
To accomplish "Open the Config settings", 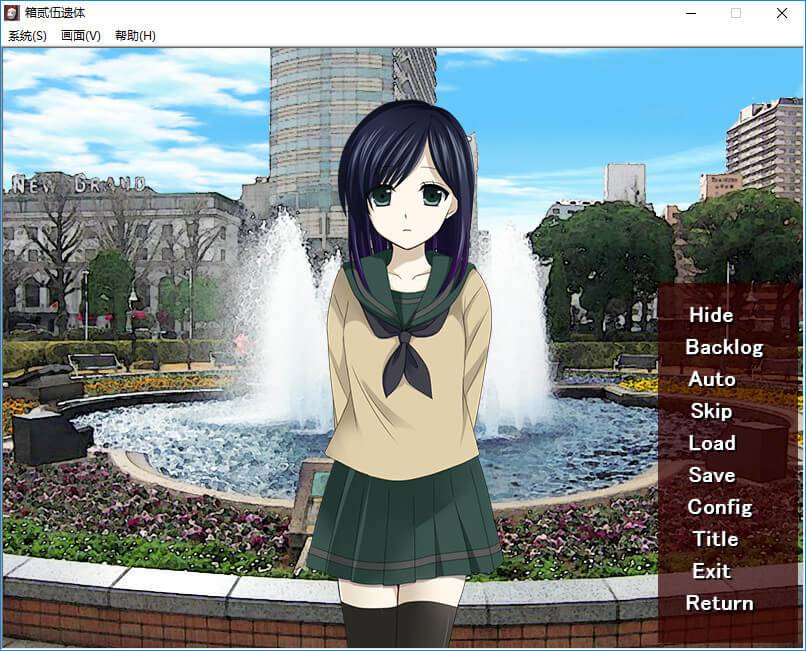I will [x=719, y=507].
